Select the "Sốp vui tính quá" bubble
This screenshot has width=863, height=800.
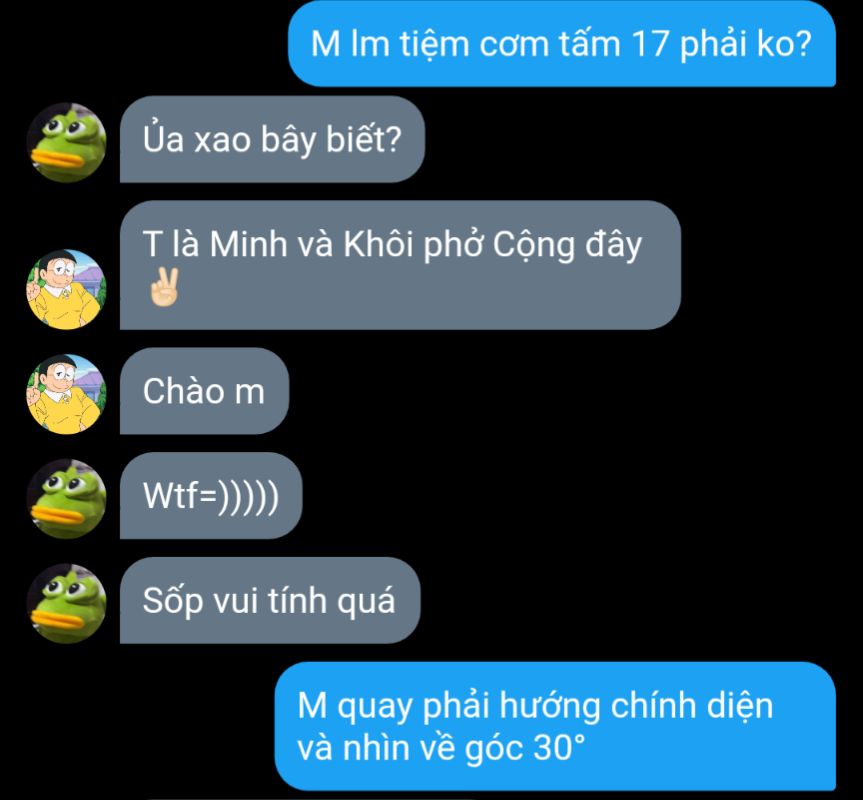pos(270,600)
